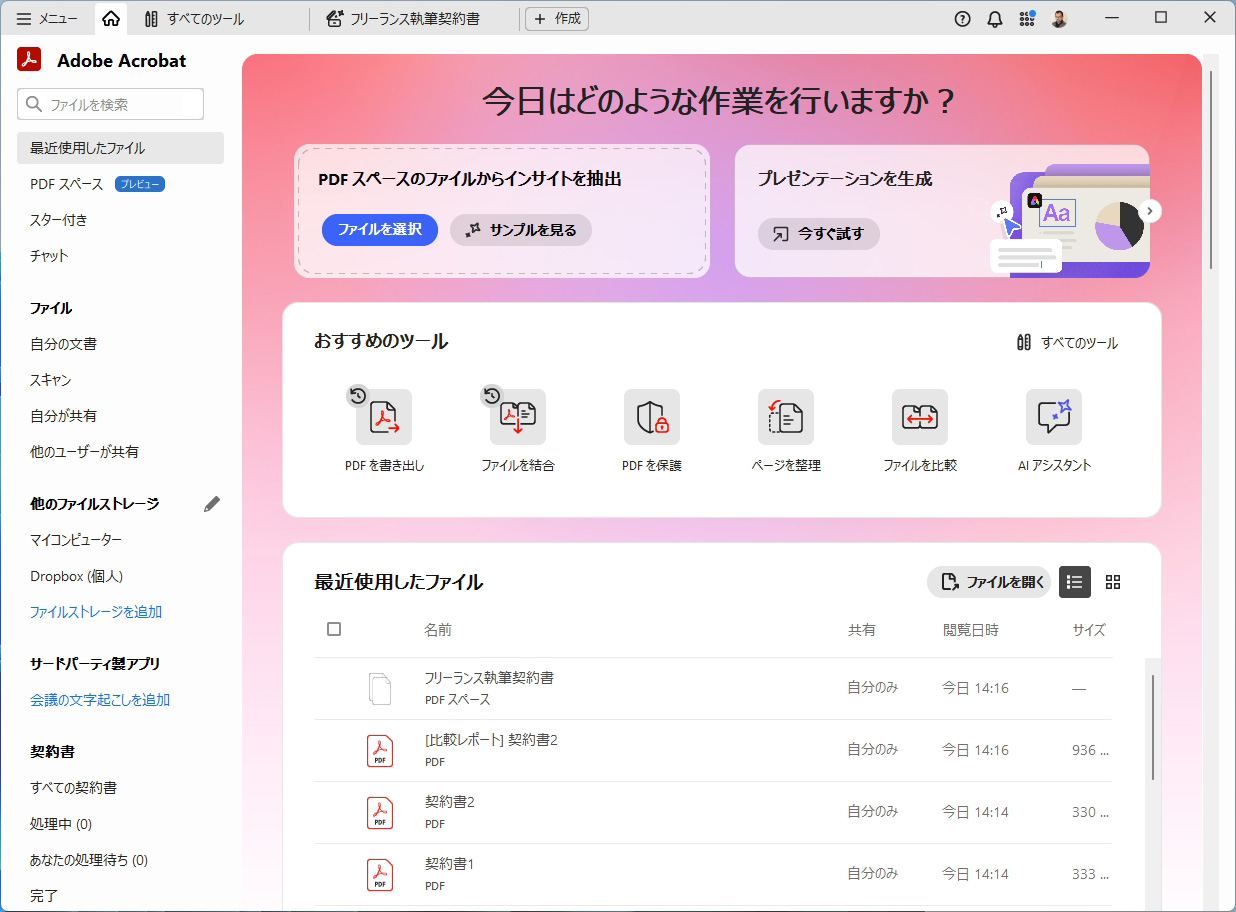The height and width of the screenshot is (912, 1236).
Task: Go to the Home tab icon
Action: [111, 18]
